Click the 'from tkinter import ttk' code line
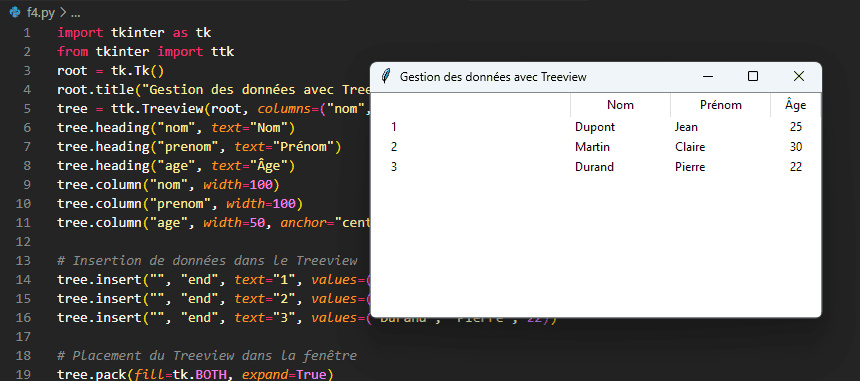The width and height of the screenshot is (860, 381). tap(145, 52)
